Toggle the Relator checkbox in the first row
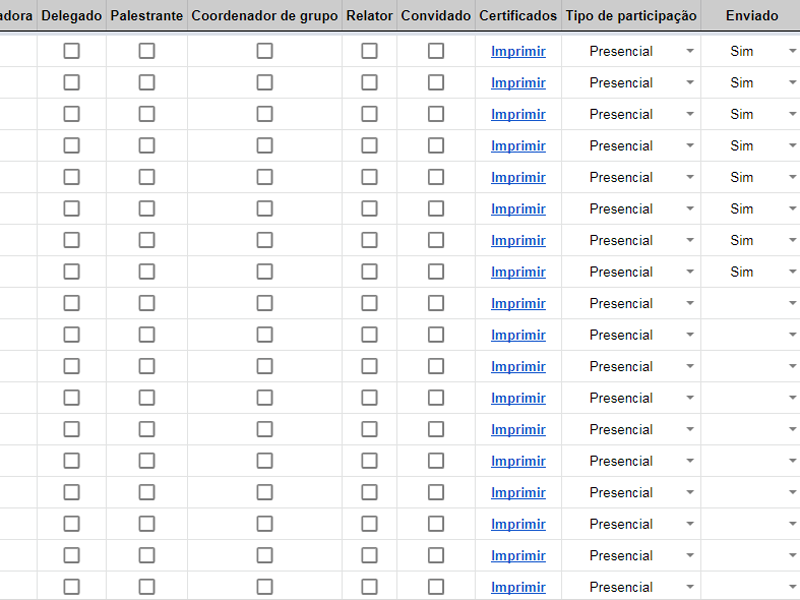Viewport: 800px width, 600px height. (369, 51)
